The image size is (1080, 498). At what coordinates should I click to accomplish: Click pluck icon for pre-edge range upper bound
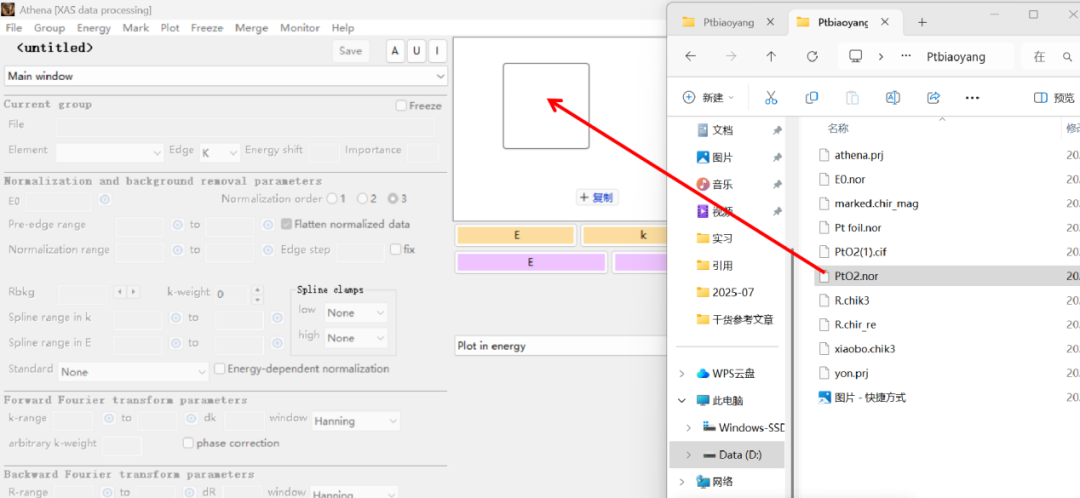tap(269, 225)
